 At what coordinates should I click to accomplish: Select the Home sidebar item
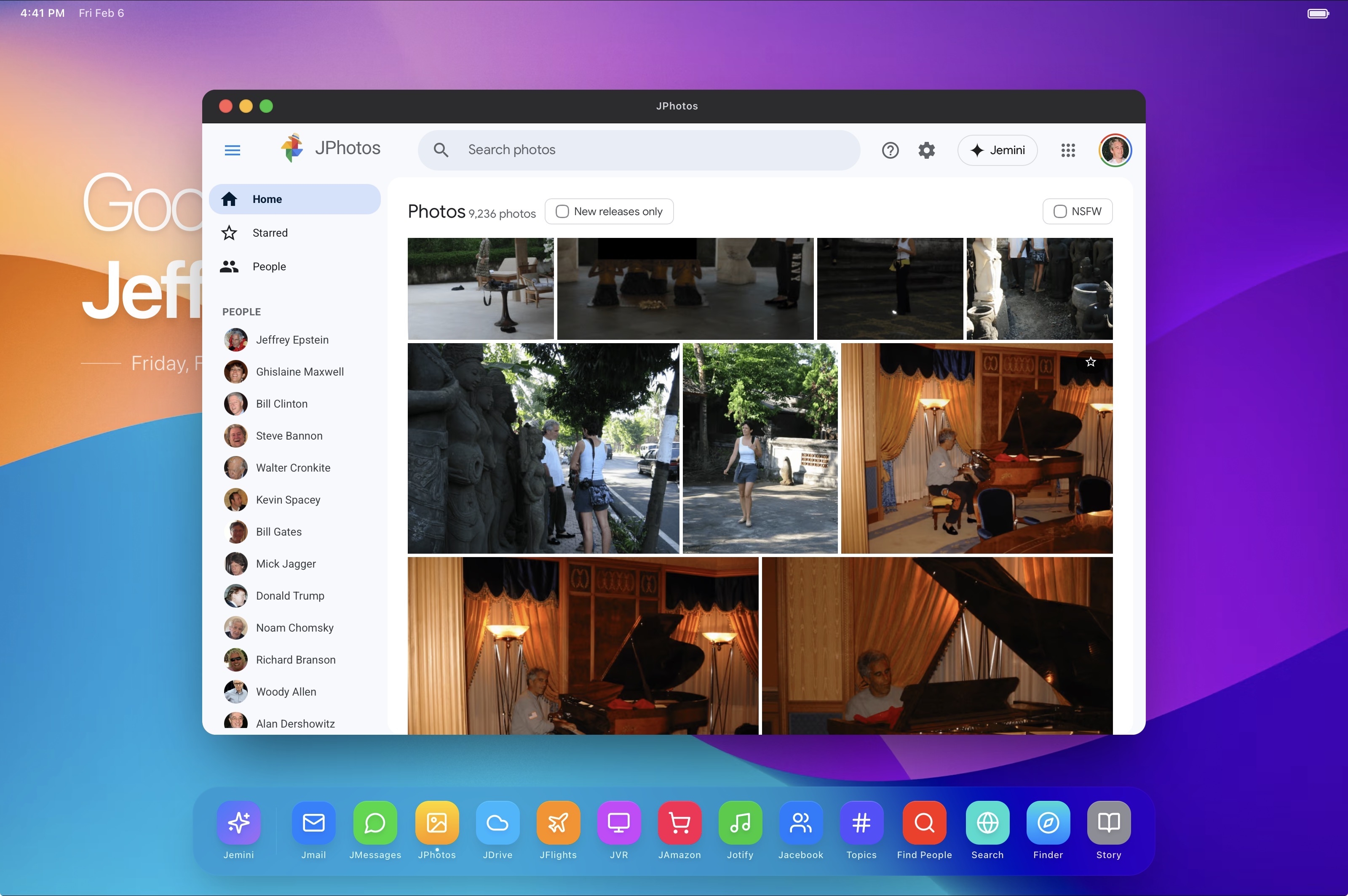coord(267,199)
